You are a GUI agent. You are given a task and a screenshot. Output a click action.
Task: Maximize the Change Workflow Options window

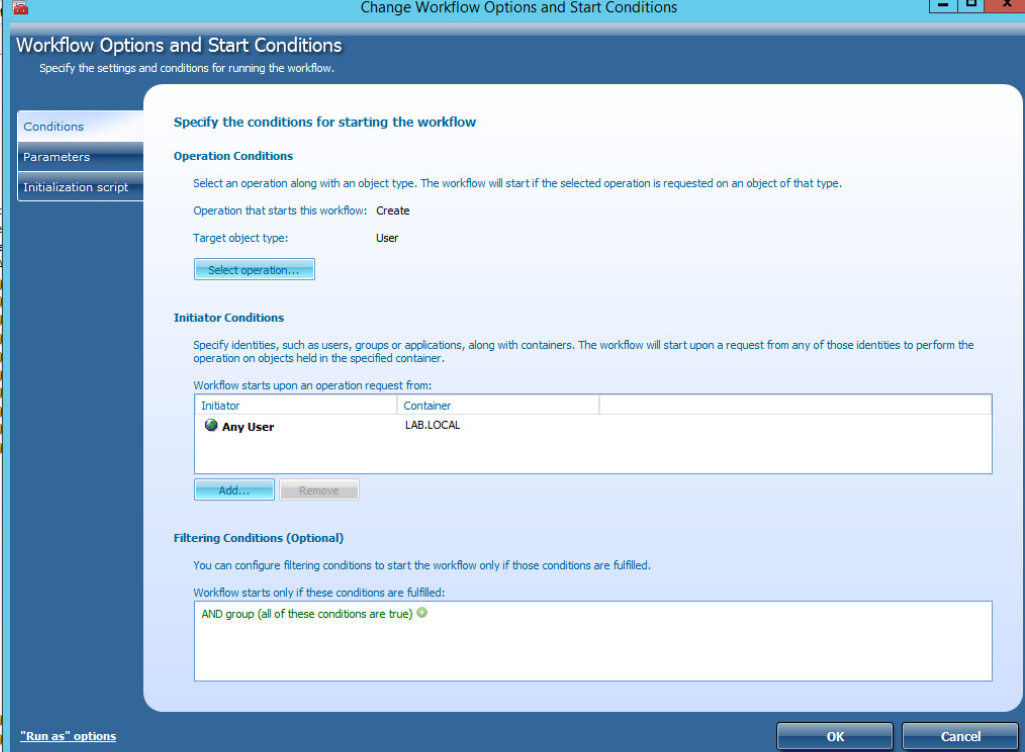[x=972, y=6]
